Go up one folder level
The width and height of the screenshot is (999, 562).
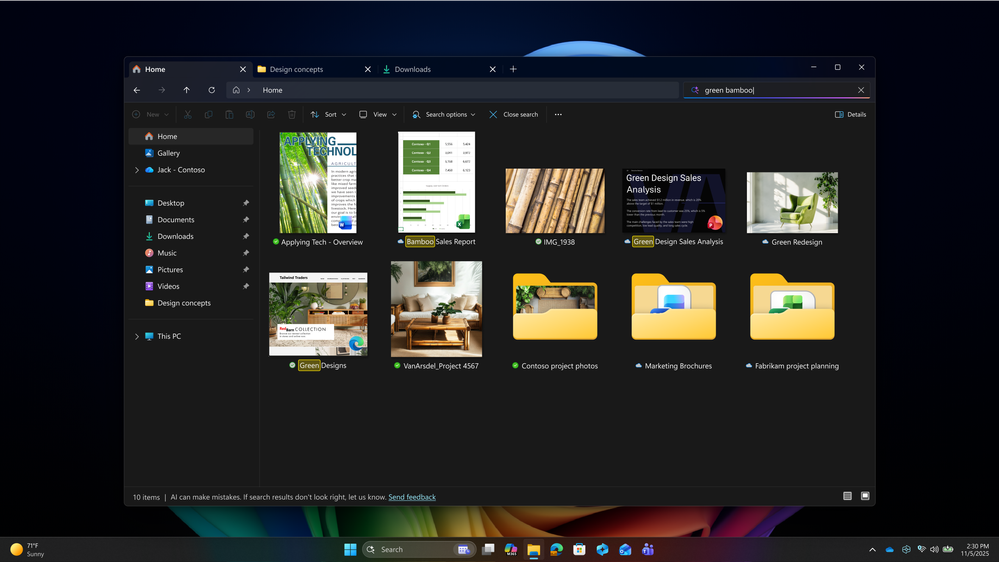[186, 90]
